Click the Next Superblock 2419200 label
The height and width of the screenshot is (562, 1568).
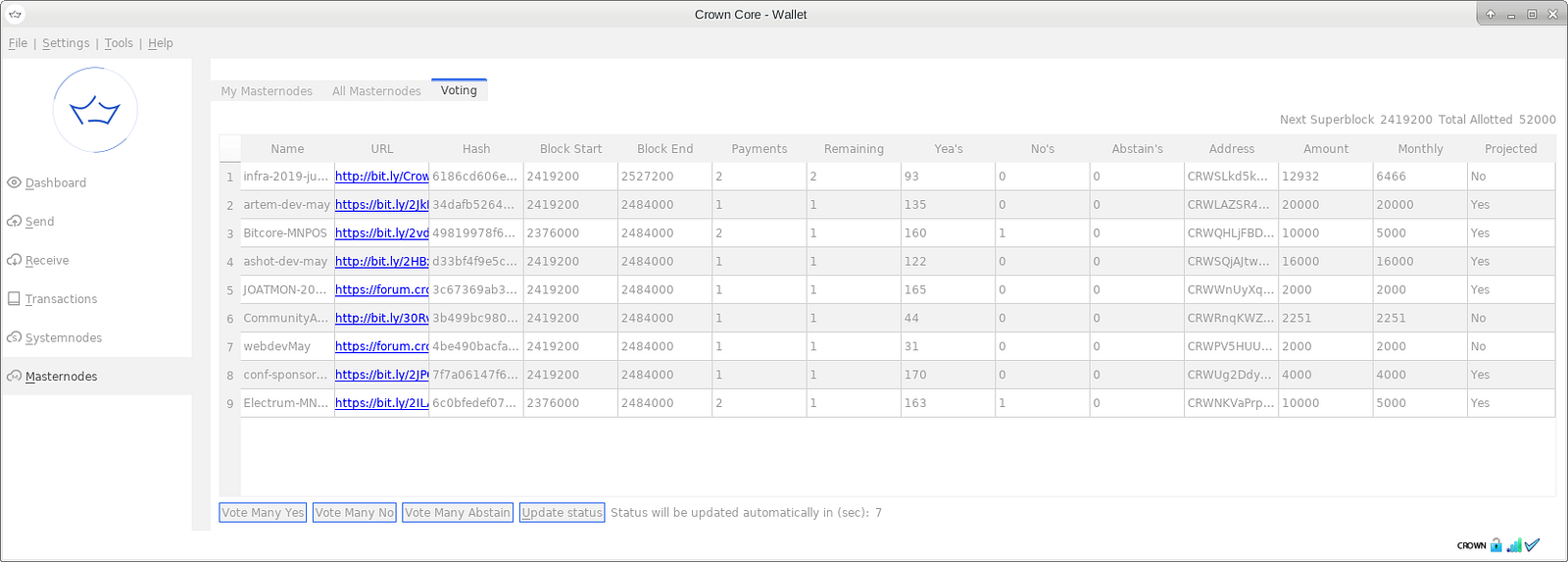coord(1355,120)
